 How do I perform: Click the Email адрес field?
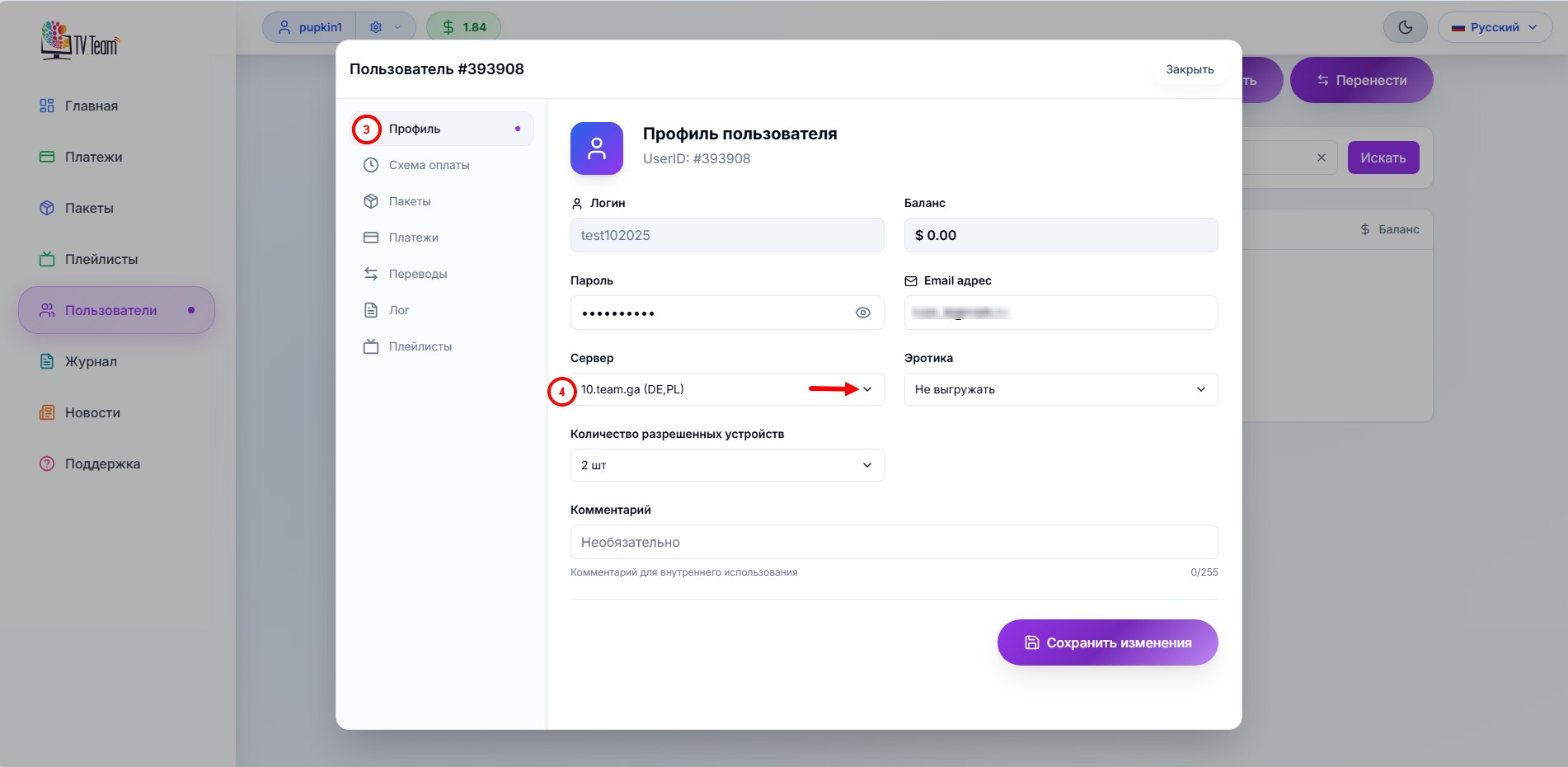(1060, 313)
